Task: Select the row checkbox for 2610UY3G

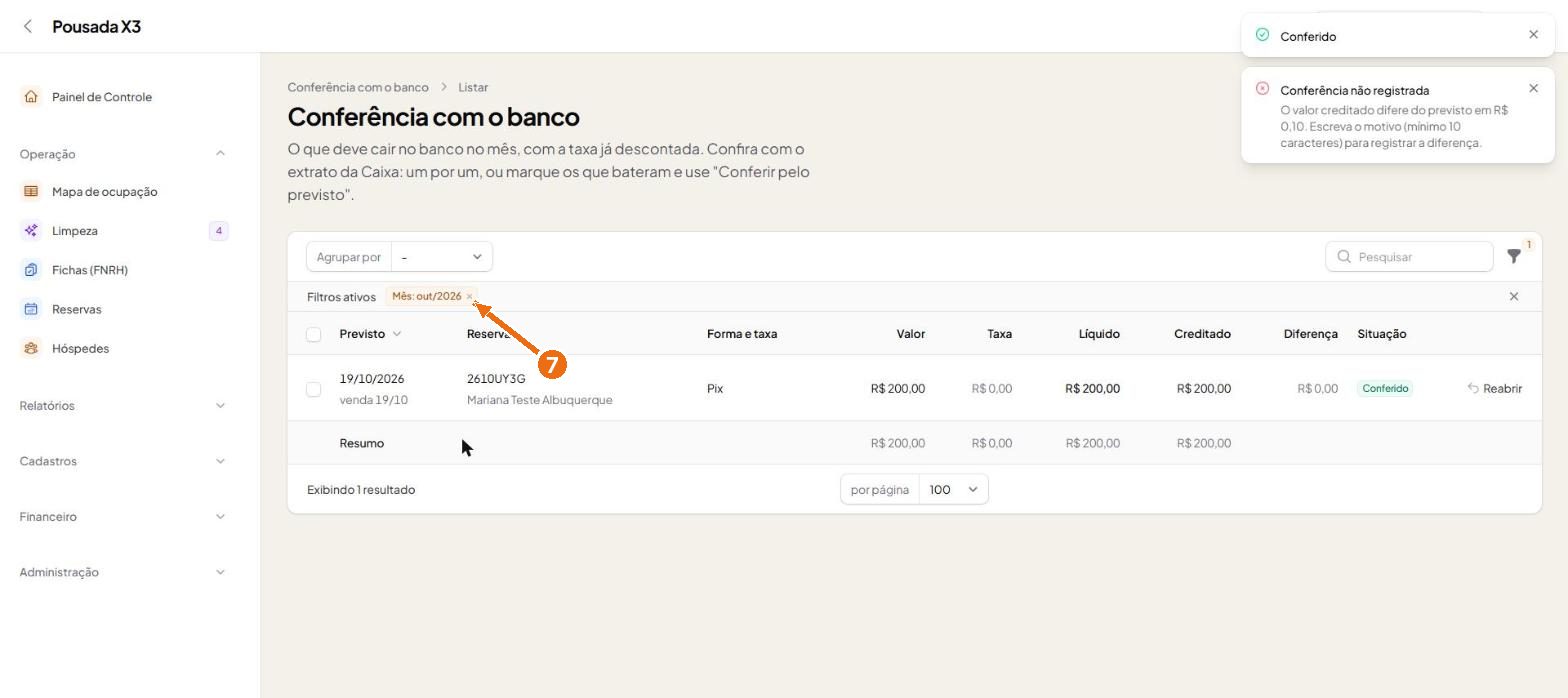Action: [313, 389]
